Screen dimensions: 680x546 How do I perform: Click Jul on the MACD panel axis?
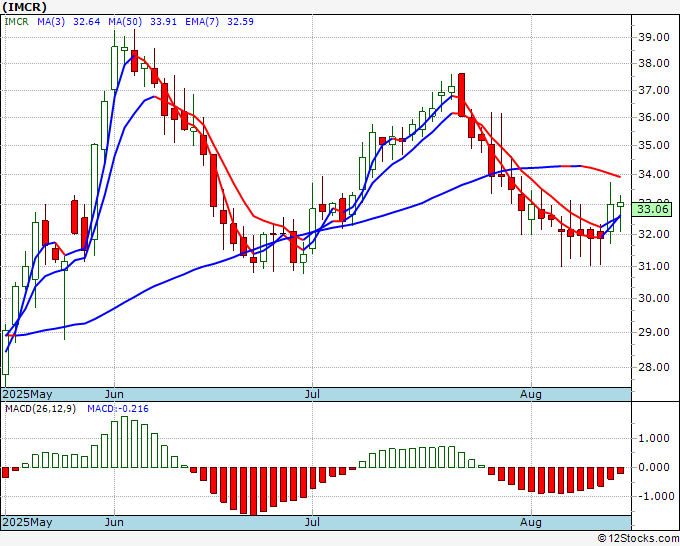point(312,522)
